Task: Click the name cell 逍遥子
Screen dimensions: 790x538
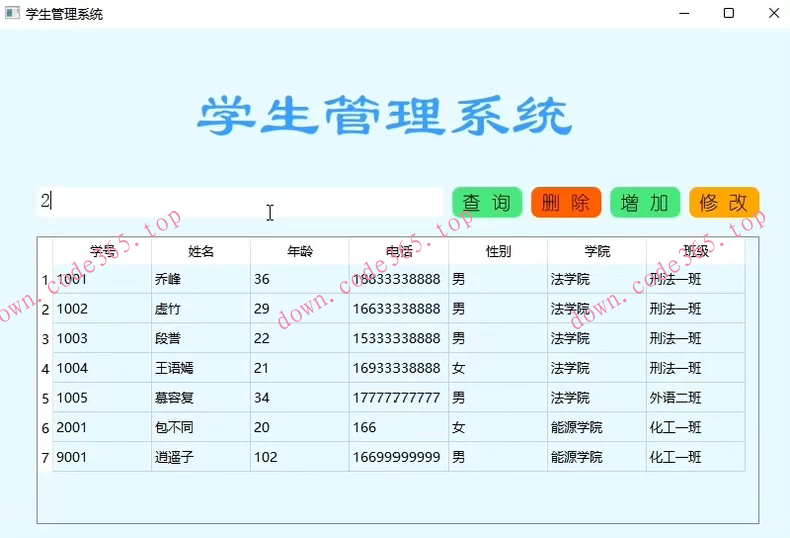Action: click(201, 457)
